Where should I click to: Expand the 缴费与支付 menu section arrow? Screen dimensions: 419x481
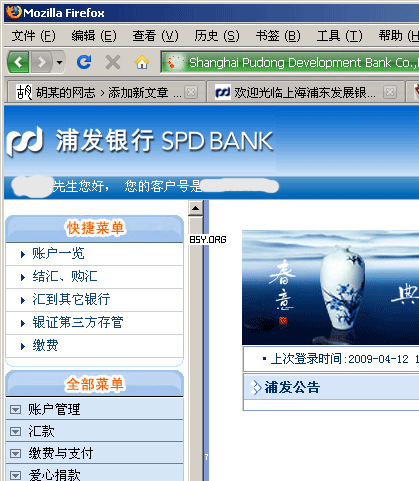[15, 454]
